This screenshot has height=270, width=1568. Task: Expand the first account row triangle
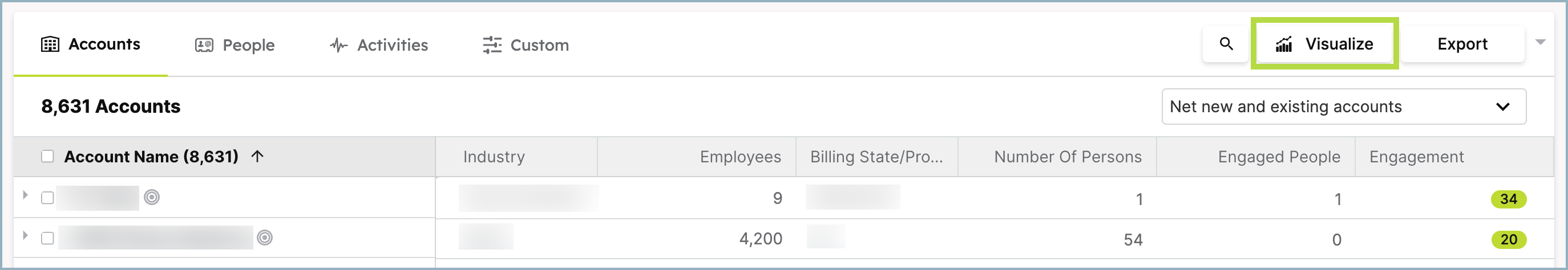25,195
